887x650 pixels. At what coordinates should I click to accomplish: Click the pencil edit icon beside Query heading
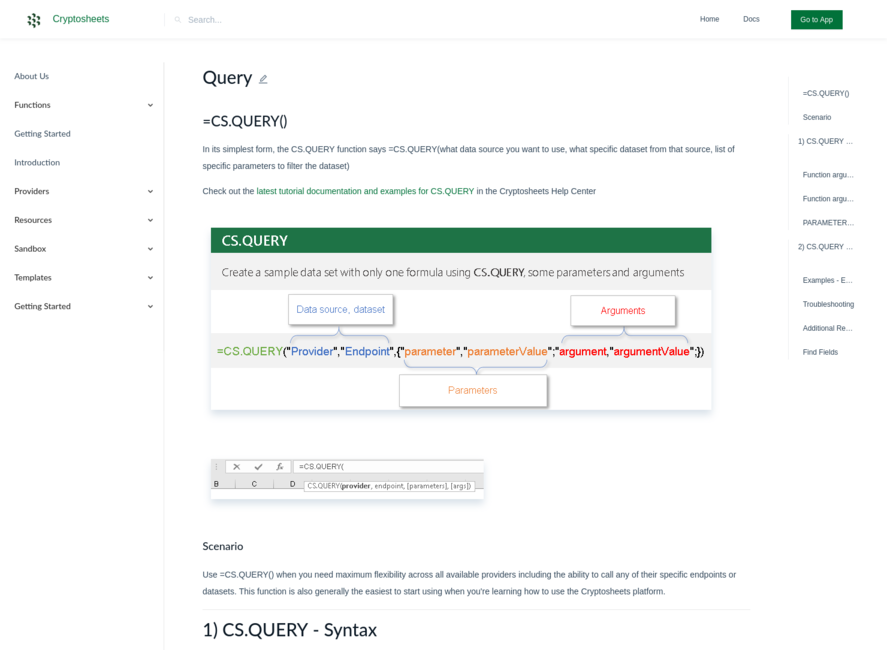coord(263,78)
